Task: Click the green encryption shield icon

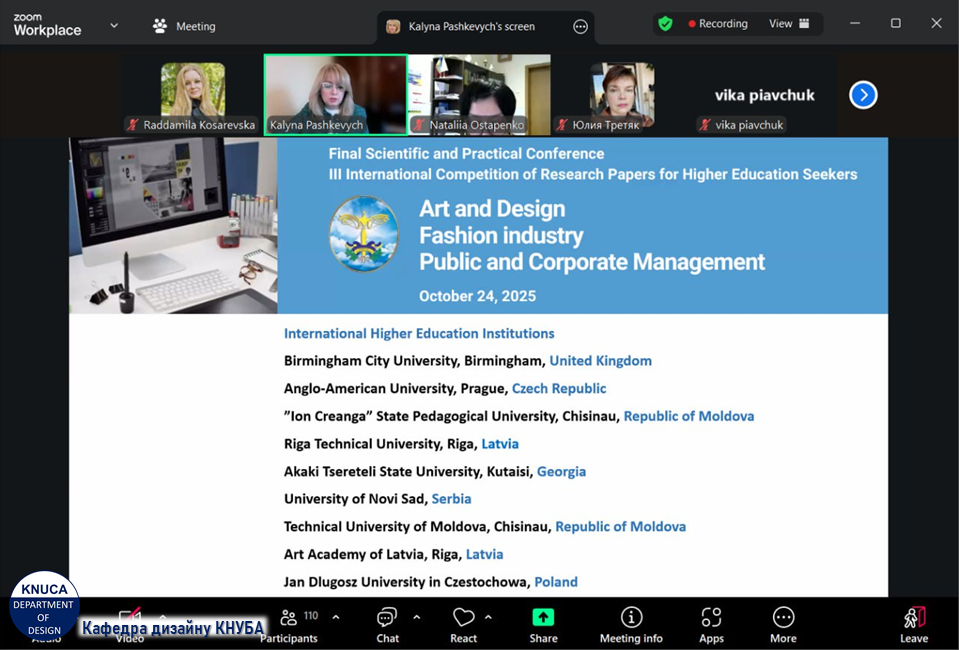Action: (666, 24)
